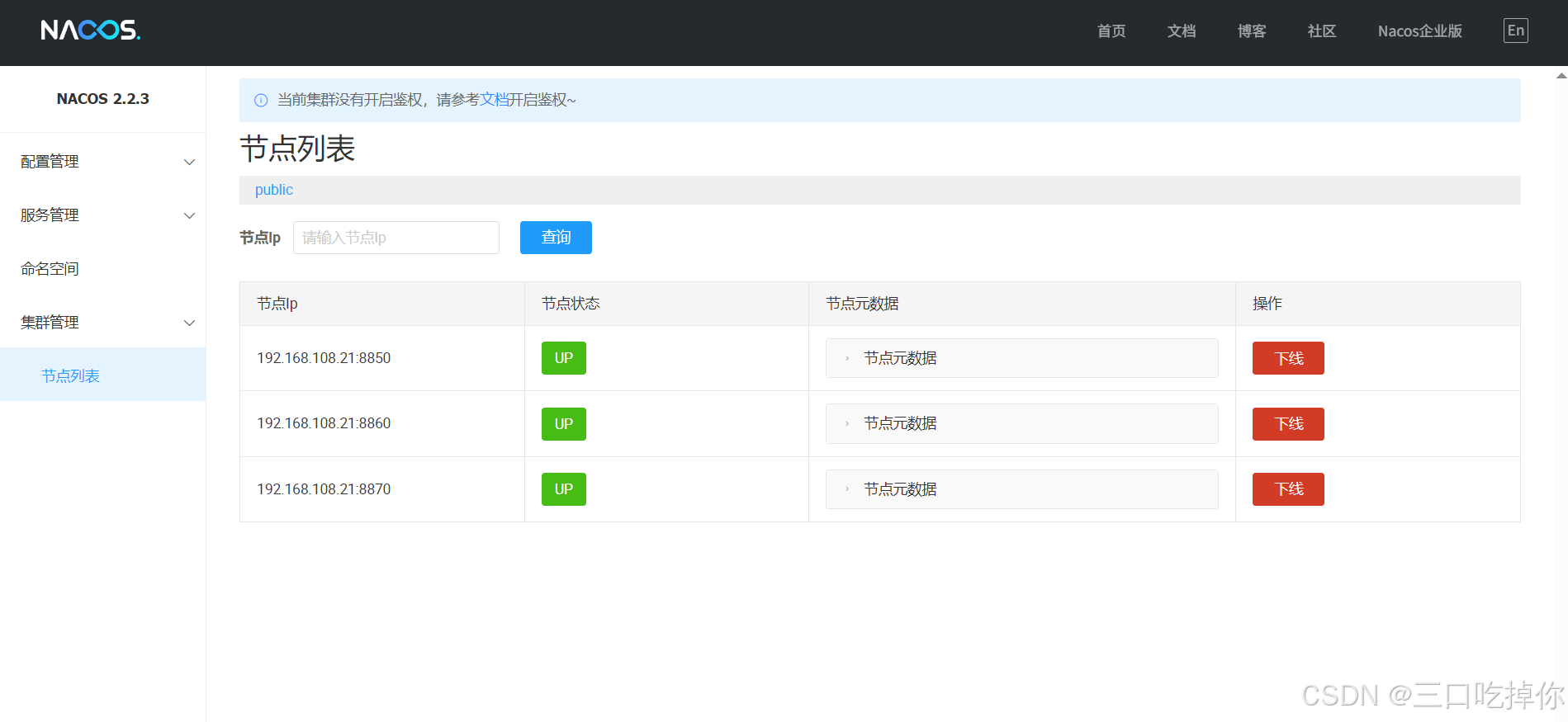Viewport: 1568px width, 722px height.
Task: Open the Nacos企业版 header link
Action: (1419, 31)
